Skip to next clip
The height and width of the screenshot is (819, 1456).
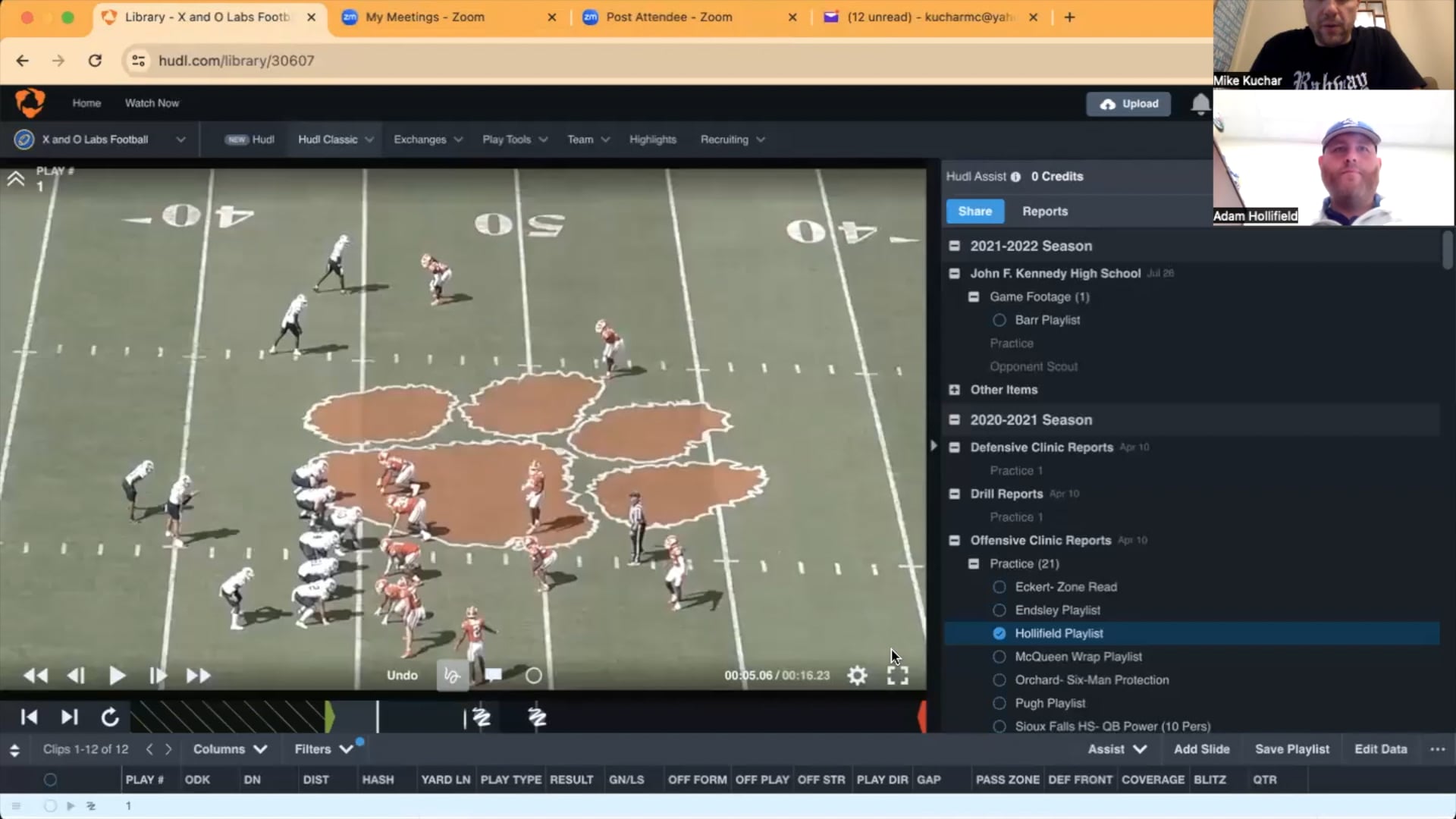pyautogui.click(x=69, y=717)
